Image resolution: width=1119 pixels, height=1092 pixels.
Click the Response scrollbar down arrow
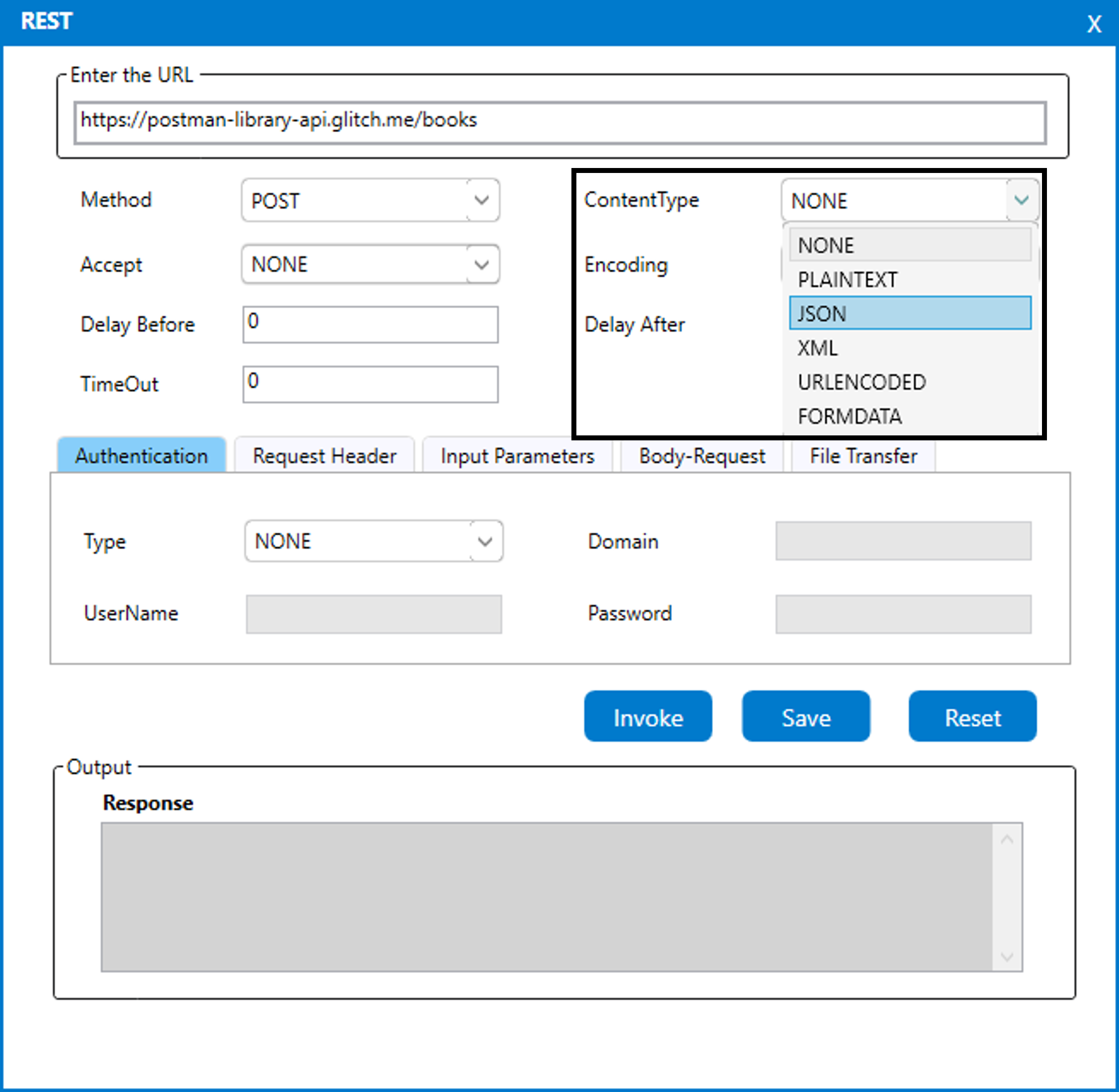pyautogui.click(x=1007, y=957)
